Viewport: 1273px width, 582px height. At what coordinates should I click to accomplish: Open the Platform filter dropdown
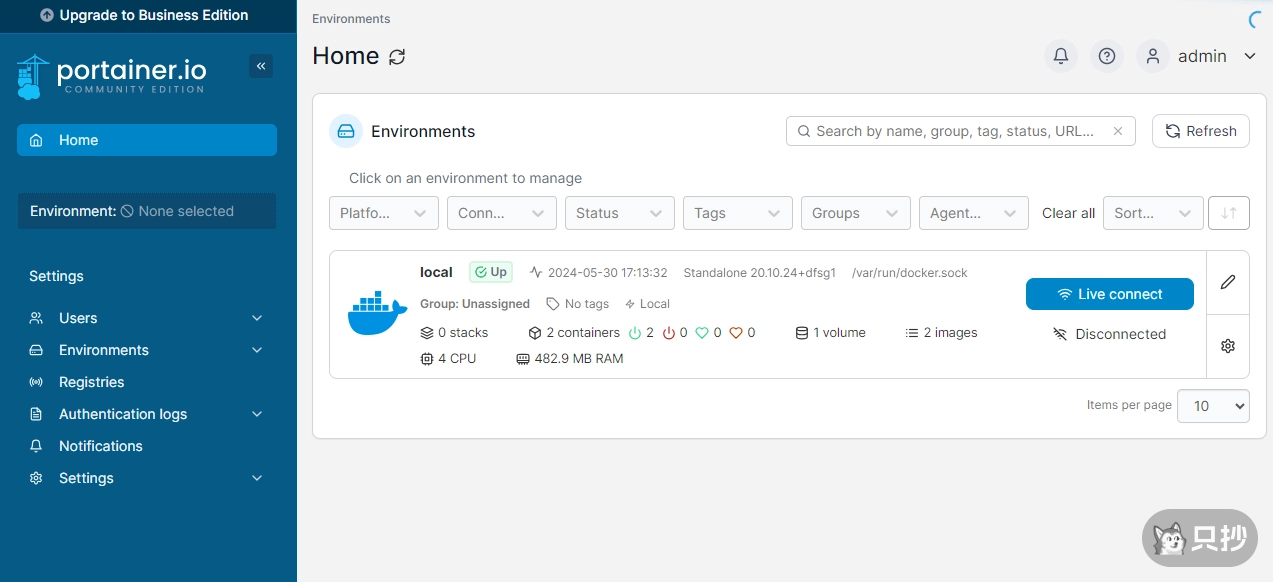click(x=384, y=213)
